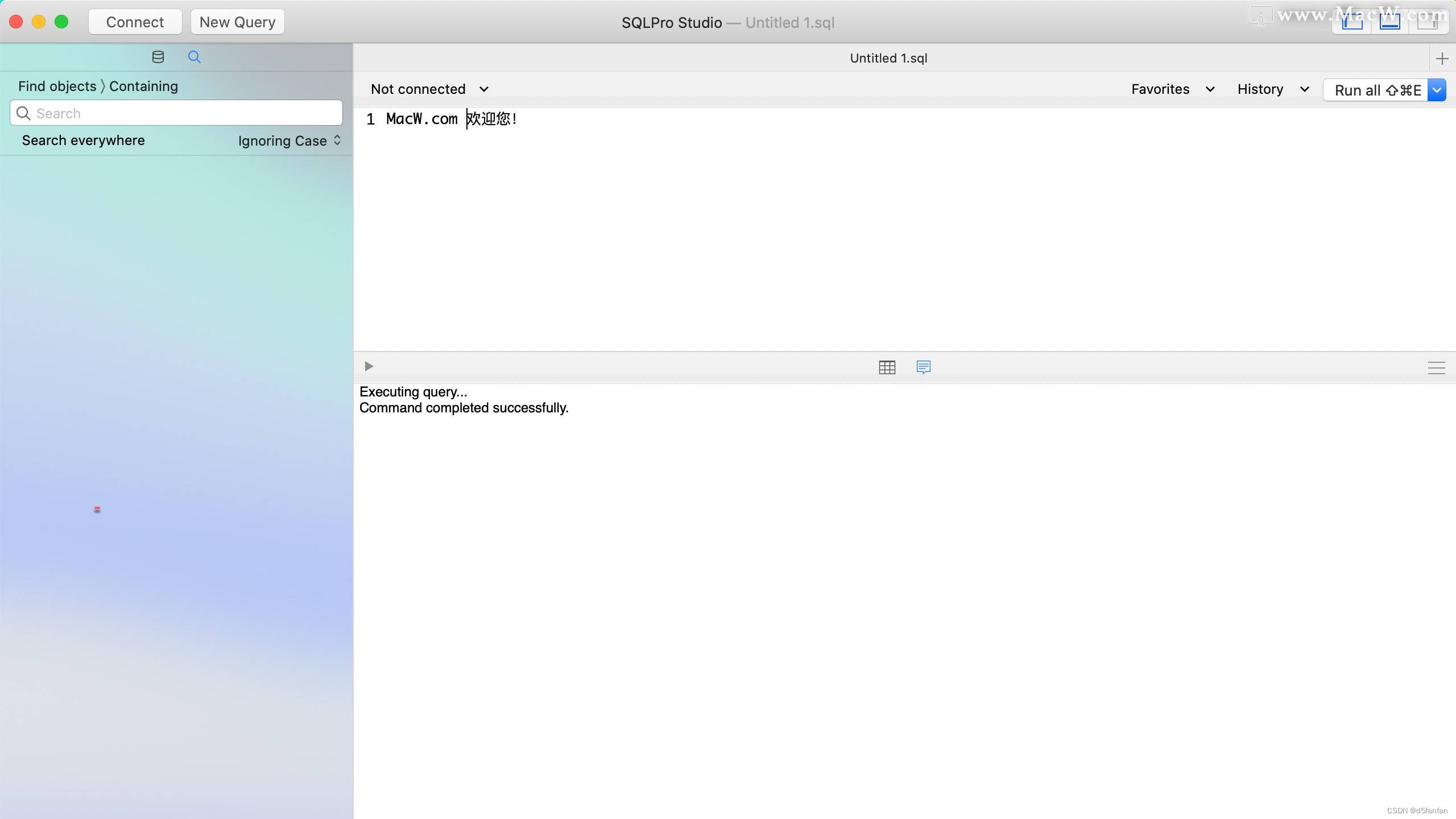1456x819 pixels.
Task: Show results as table grid
Action: pyautogui.click(x=887, y=367)
